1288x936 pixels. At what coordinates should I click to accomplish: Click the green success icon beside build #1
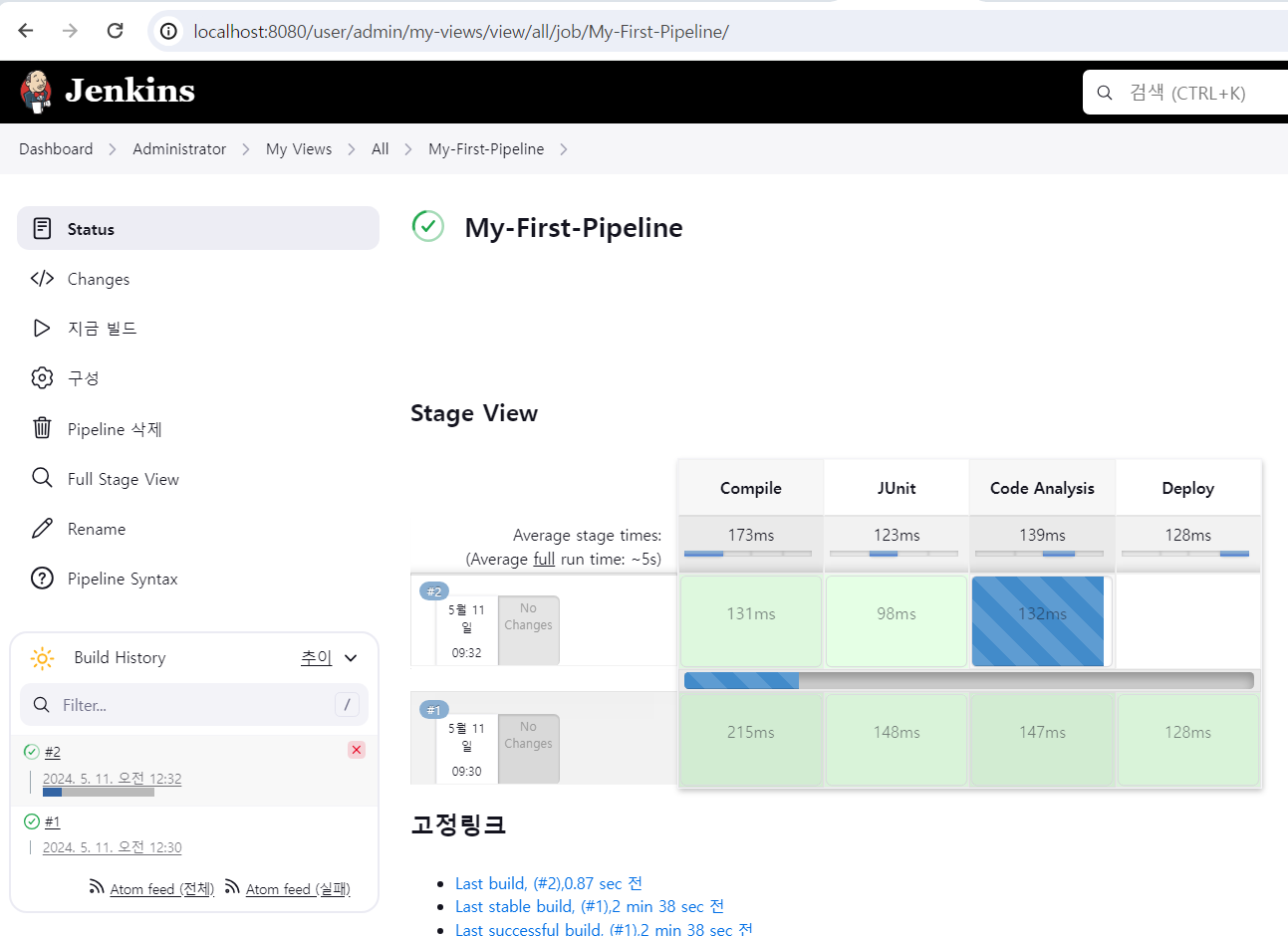pos(32,821)
